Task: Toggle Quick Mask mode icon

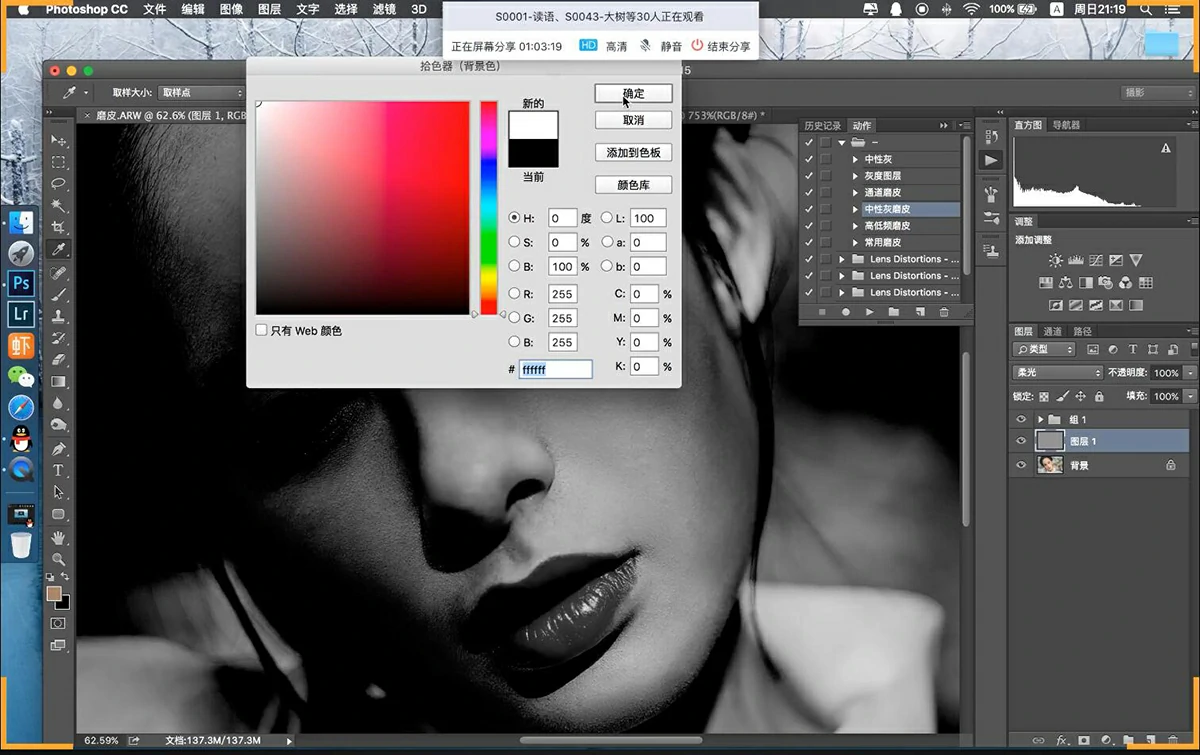Action: (x=58, y=623)
